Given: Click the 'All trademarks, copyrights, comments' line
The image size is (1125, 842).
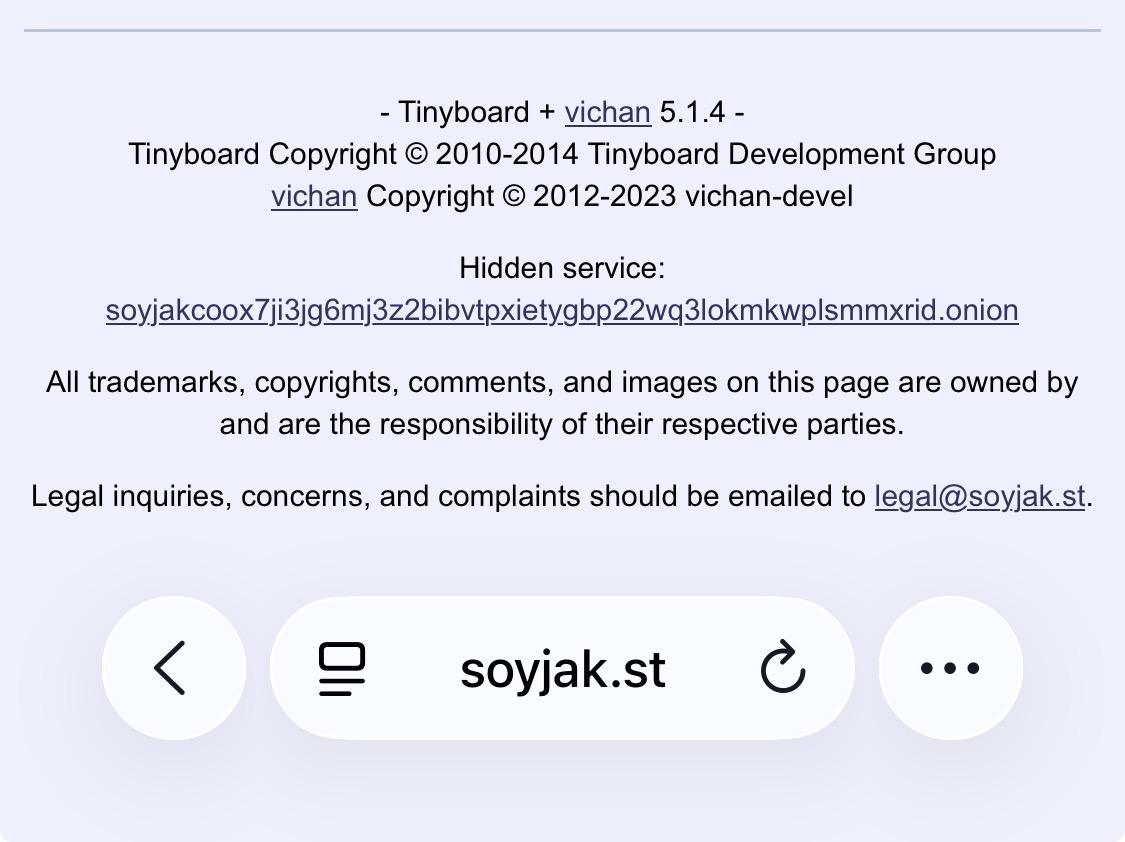Looking at the screenshot, I should [562, 382].
